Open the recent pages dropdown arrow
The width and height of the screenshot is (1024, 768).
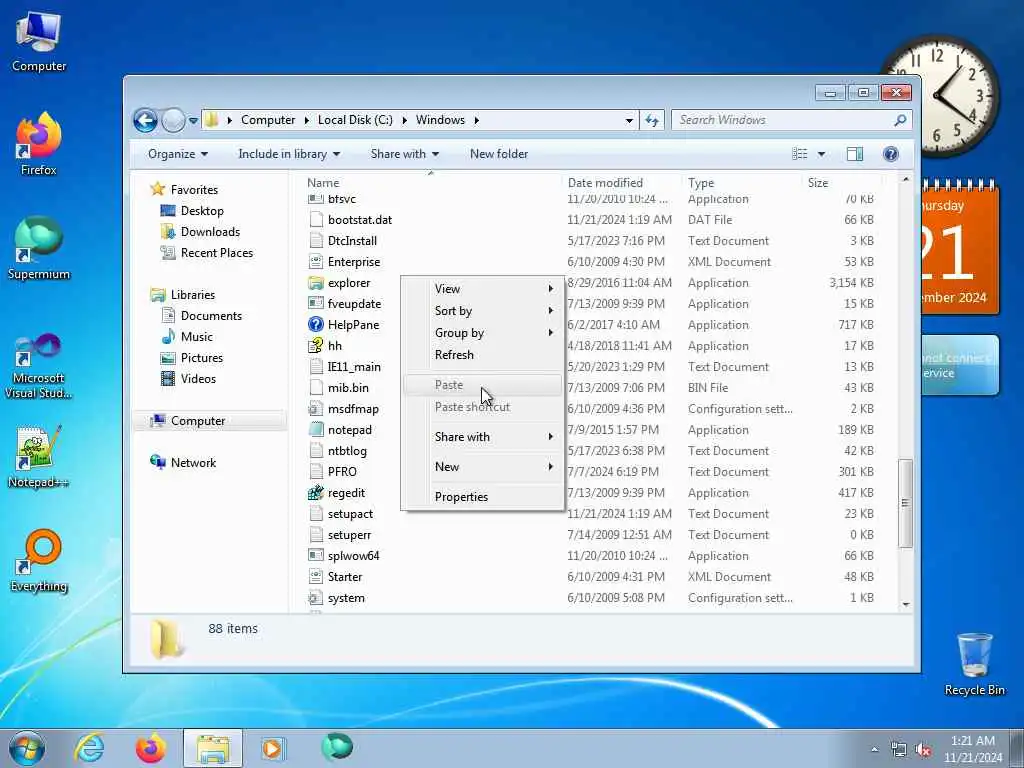click(193, 121)
